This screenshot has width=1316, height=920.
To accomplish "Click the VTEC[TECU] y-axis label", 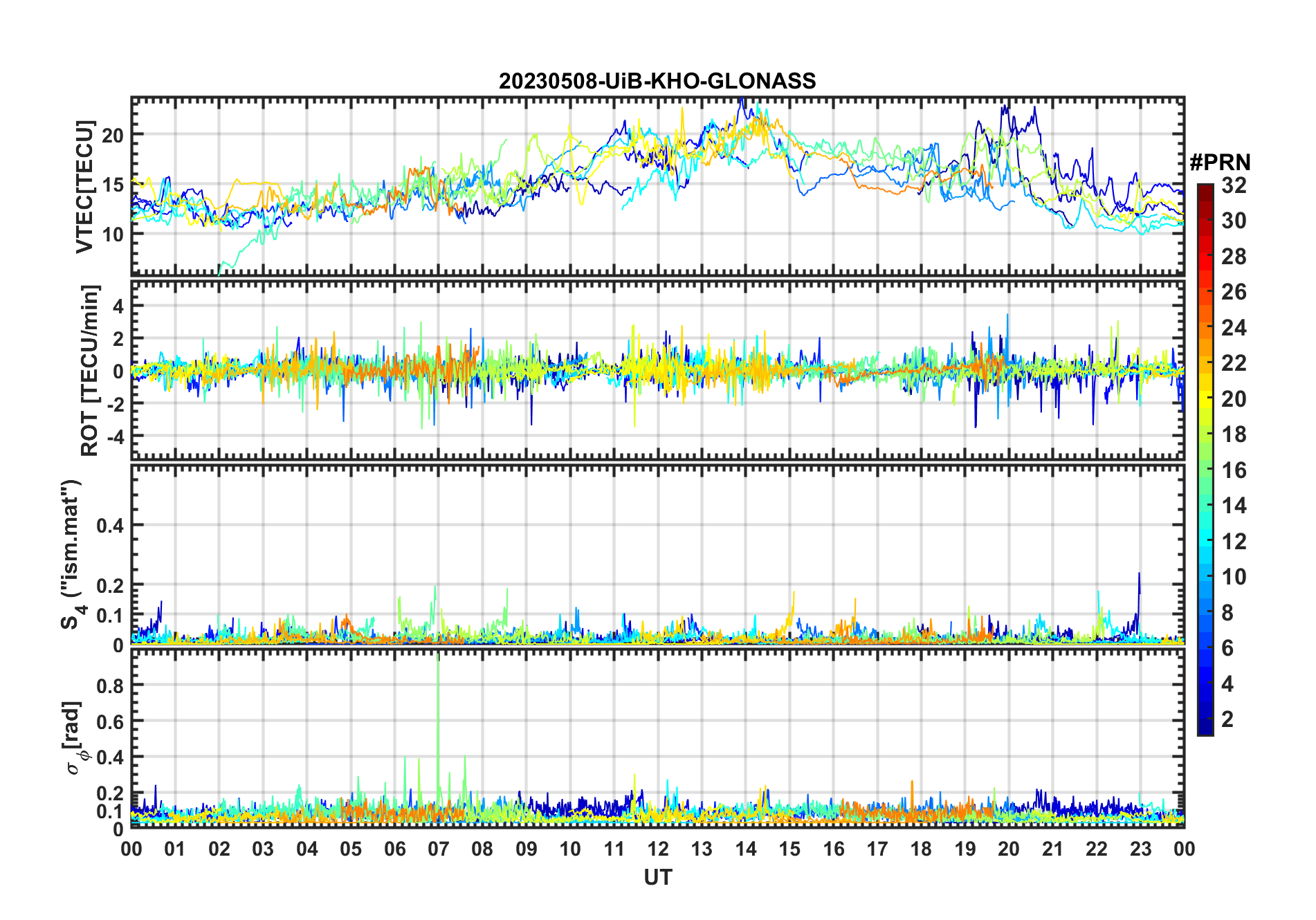I will [x=85, y=187].
